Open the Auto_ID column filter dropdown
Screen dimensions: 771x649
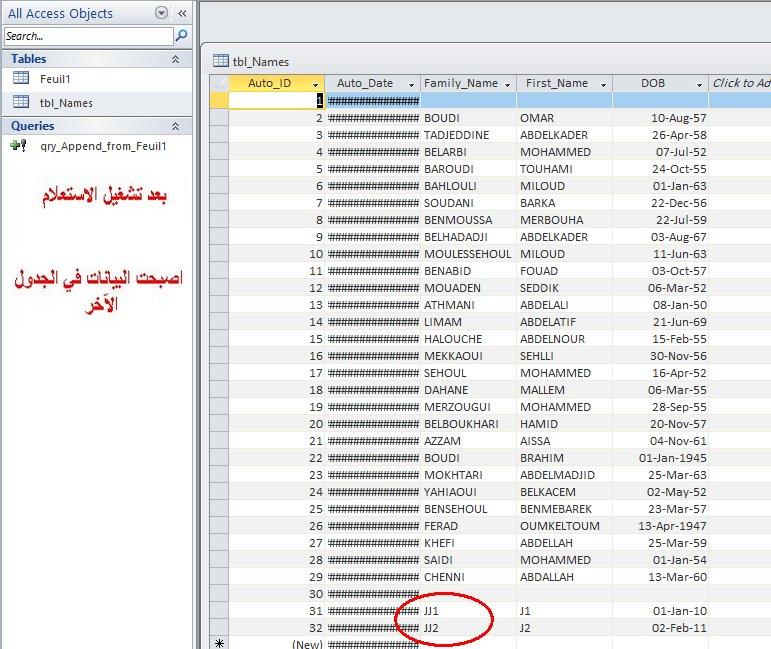coord(316,85)
